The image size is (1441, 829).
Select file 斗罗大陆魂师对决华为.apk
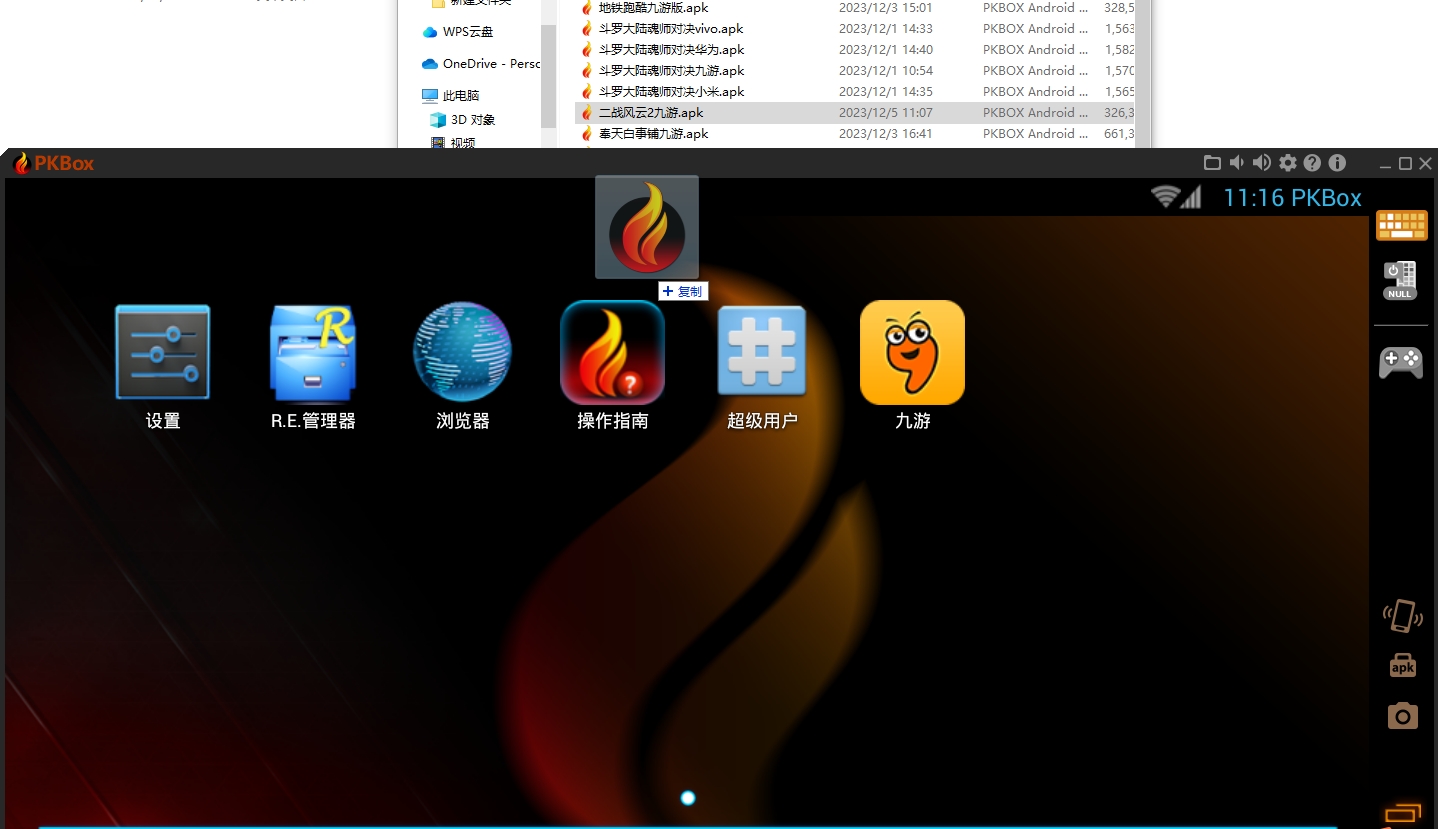(x=671, y=50)
